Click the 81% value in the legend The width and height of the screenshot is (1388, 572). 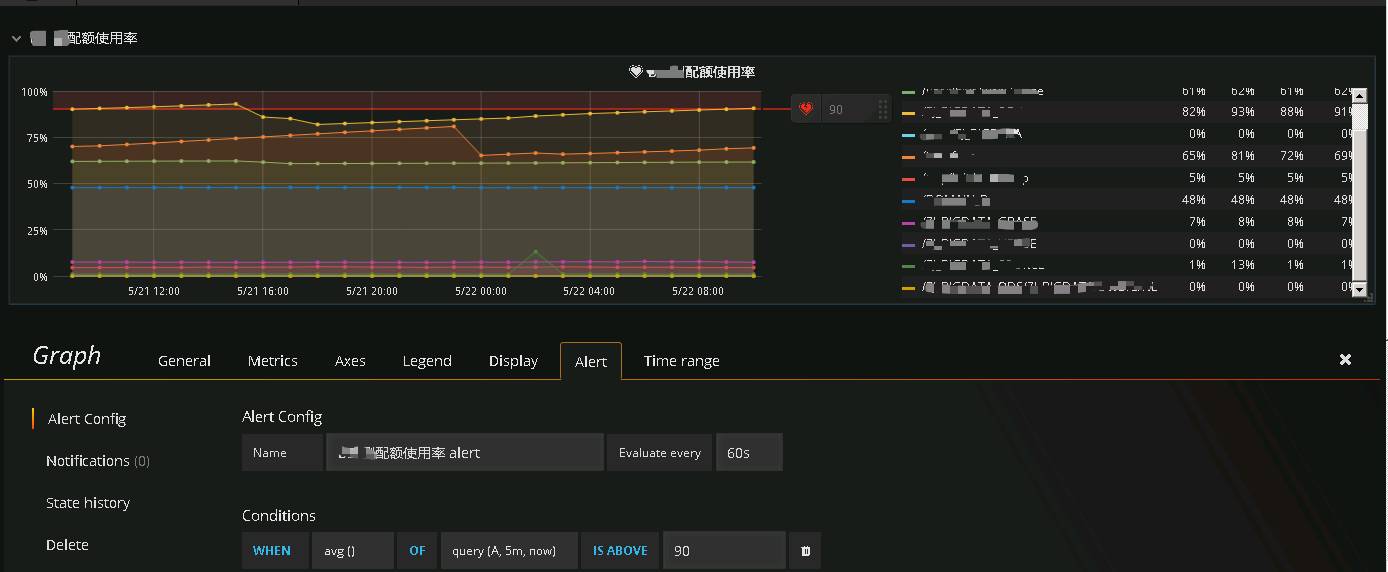pyautogui.click(x=1243, y=156)
